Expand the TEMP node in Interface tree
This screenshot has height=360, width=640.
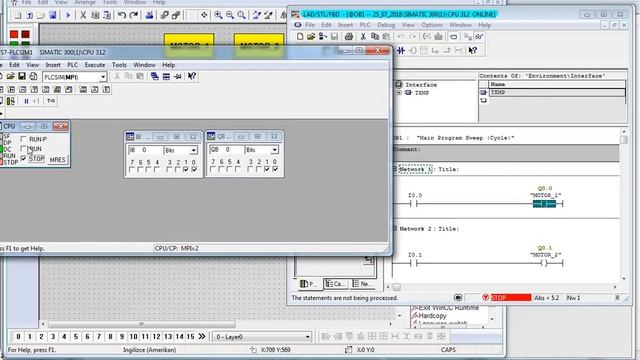(400, 93)
